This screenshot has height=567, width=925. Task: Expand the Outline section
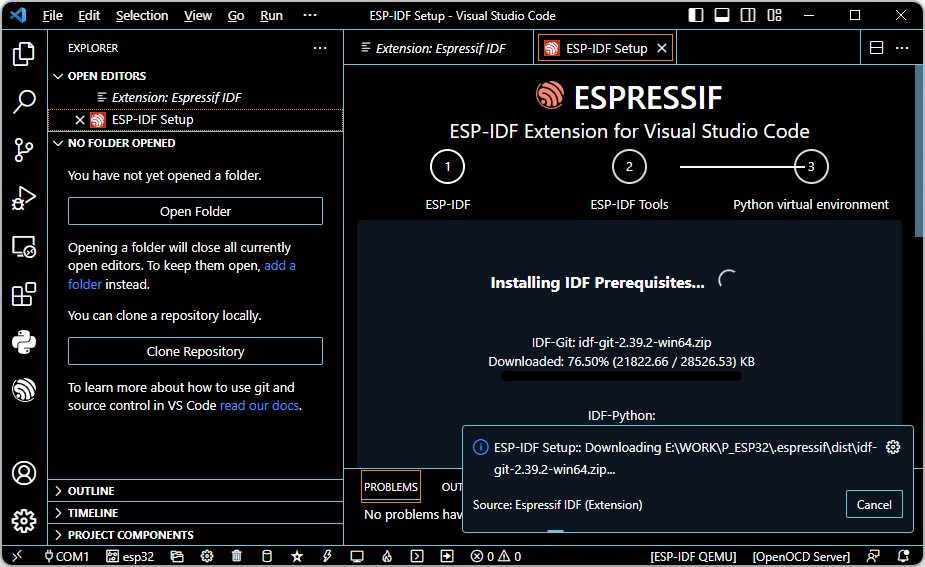(x=195, y=491)
